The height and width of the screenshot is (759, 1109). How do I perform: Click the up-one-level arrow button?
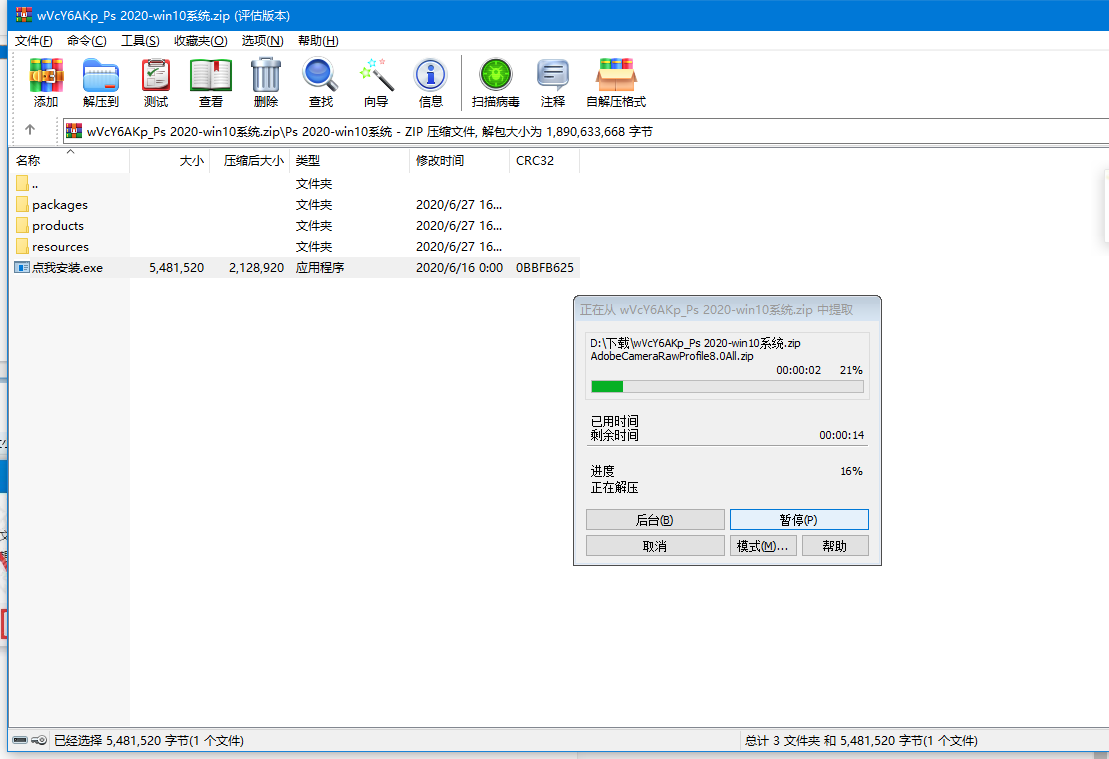[x=30, y=129]
